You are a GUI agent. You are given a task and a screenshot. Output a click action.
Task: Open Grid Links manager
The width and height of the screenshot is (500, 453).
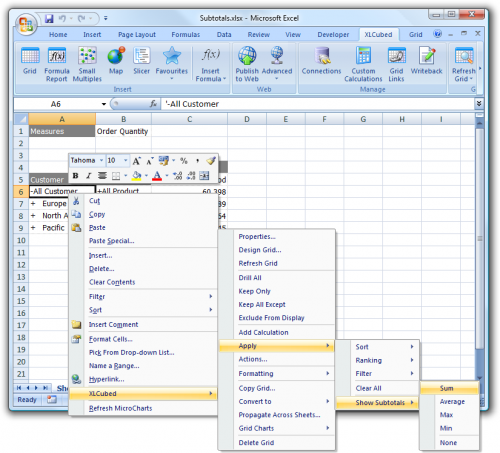point(396,64)
